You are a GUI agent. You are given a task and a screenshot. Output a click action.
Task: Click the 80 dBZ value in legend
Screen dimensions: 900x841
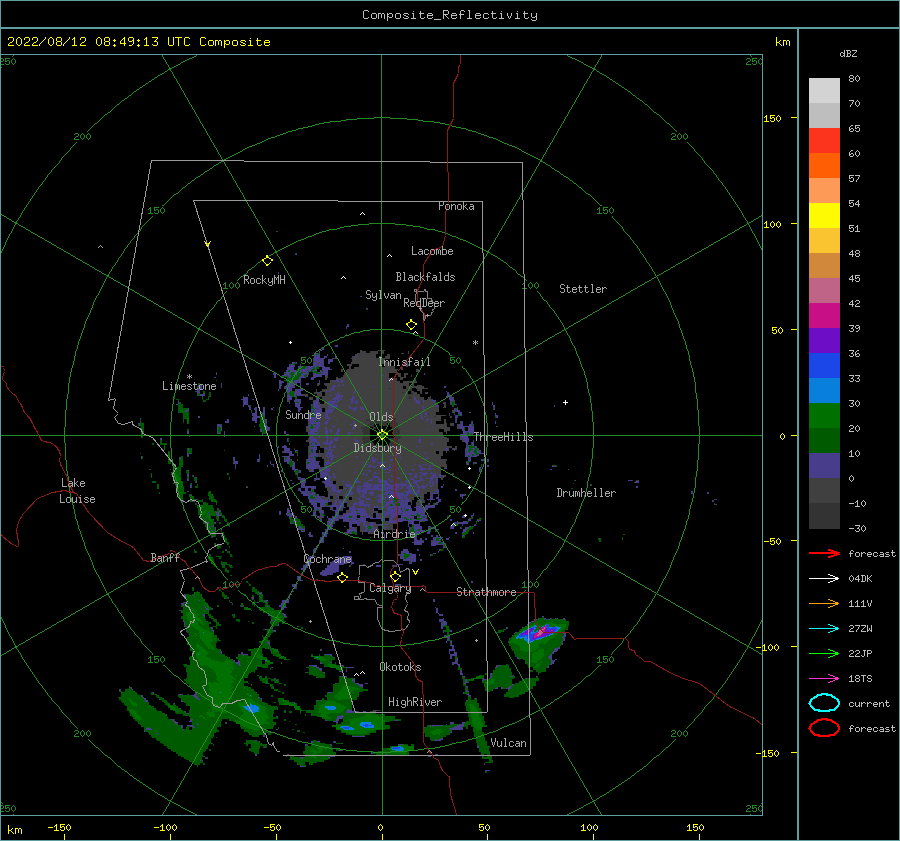(x=854, y=79)
